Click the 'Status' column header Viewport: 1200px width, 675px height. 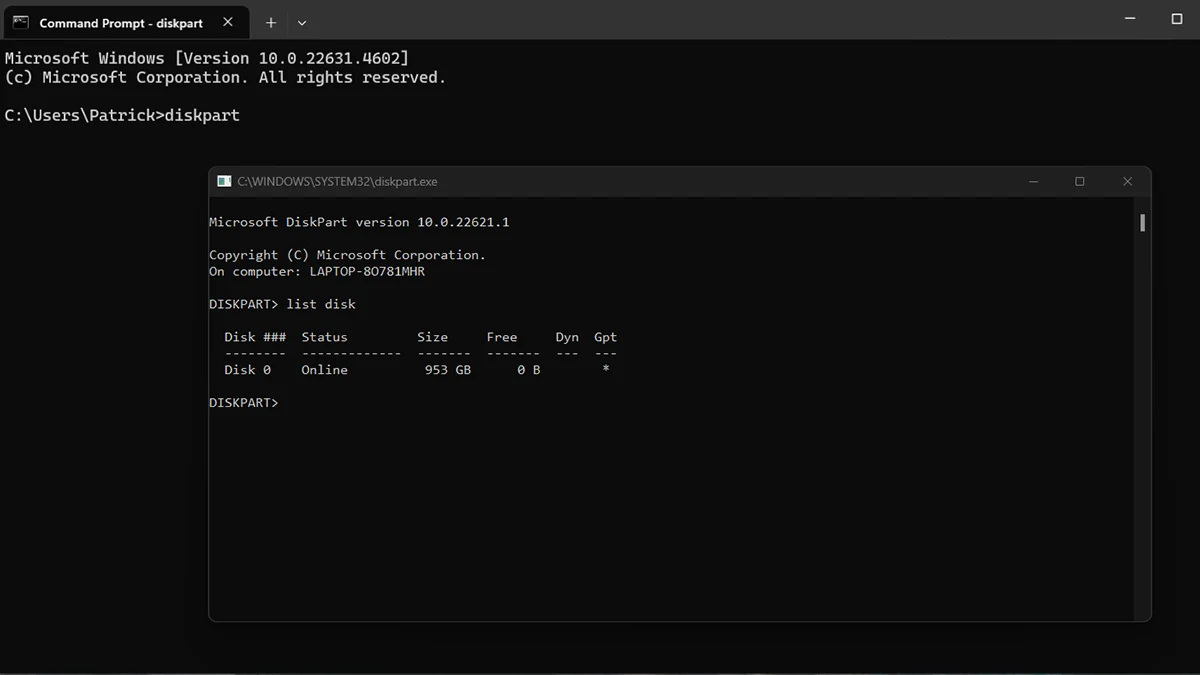pyautogui.click(x=325, y=337)
